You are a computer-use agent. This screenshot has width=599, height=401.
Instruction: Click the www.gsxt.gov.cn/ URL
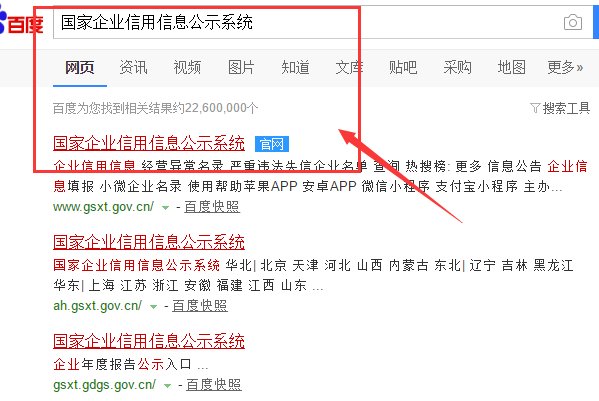click(103, 207)
